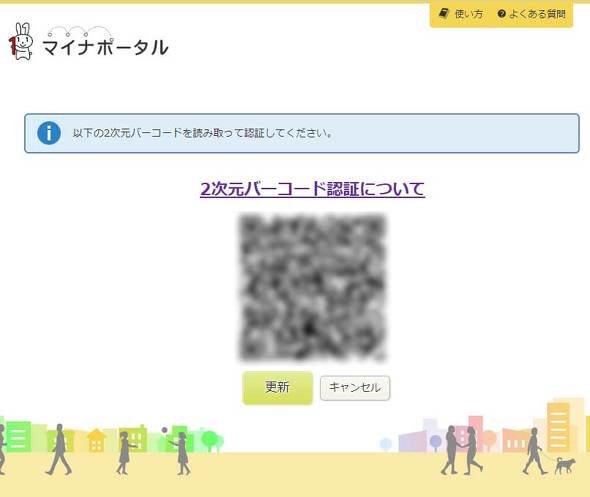Click the マイナポータル title text
This screenshot has height=497, width=590.
105,47
